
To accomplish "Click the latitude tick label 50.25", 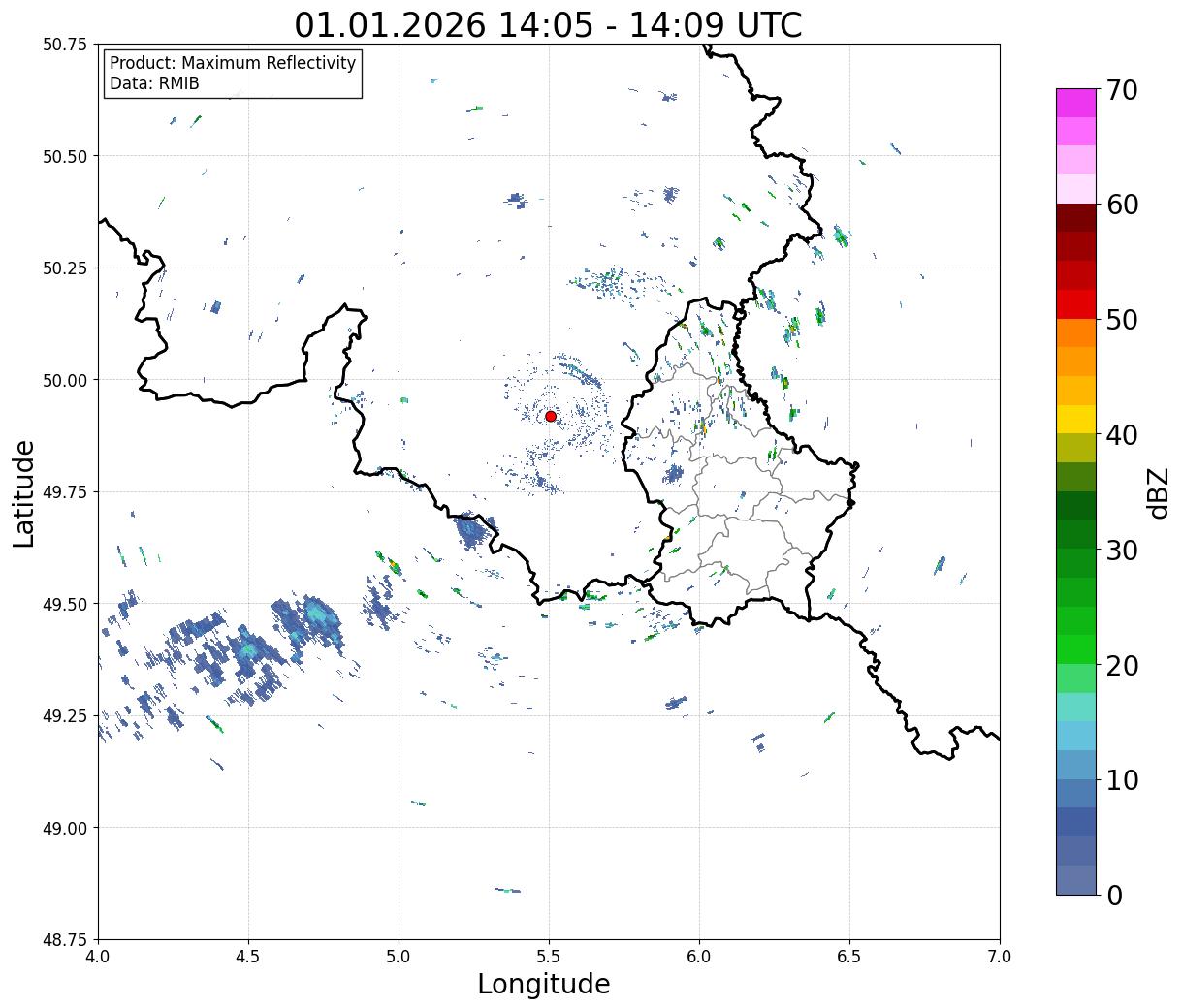I will [x=65, y=268].
